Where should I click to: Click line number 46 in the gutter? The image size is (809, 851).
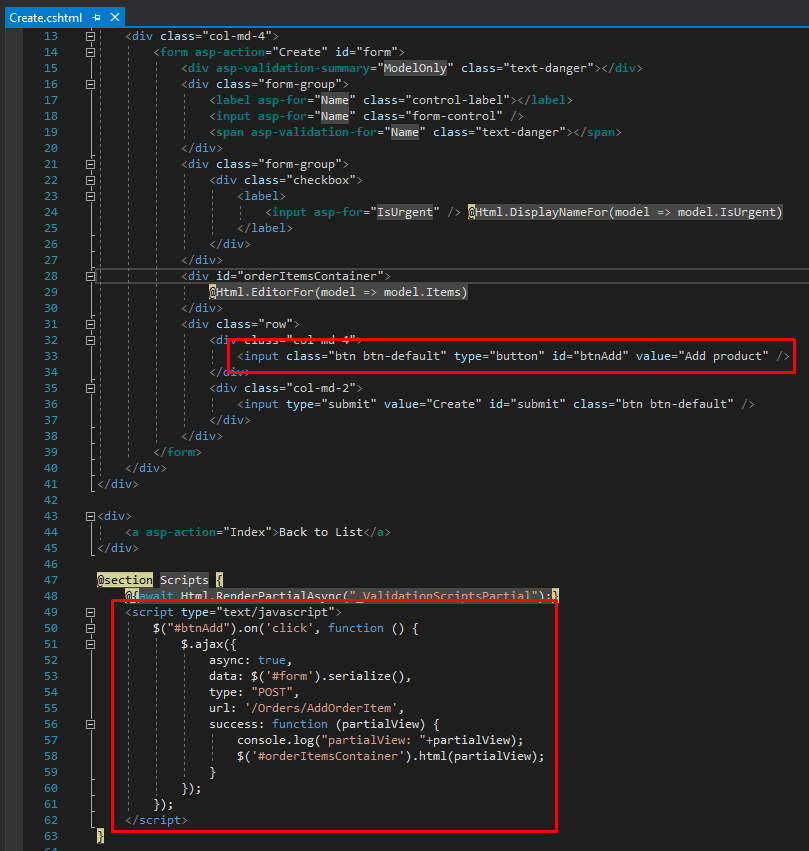(50, 564)
